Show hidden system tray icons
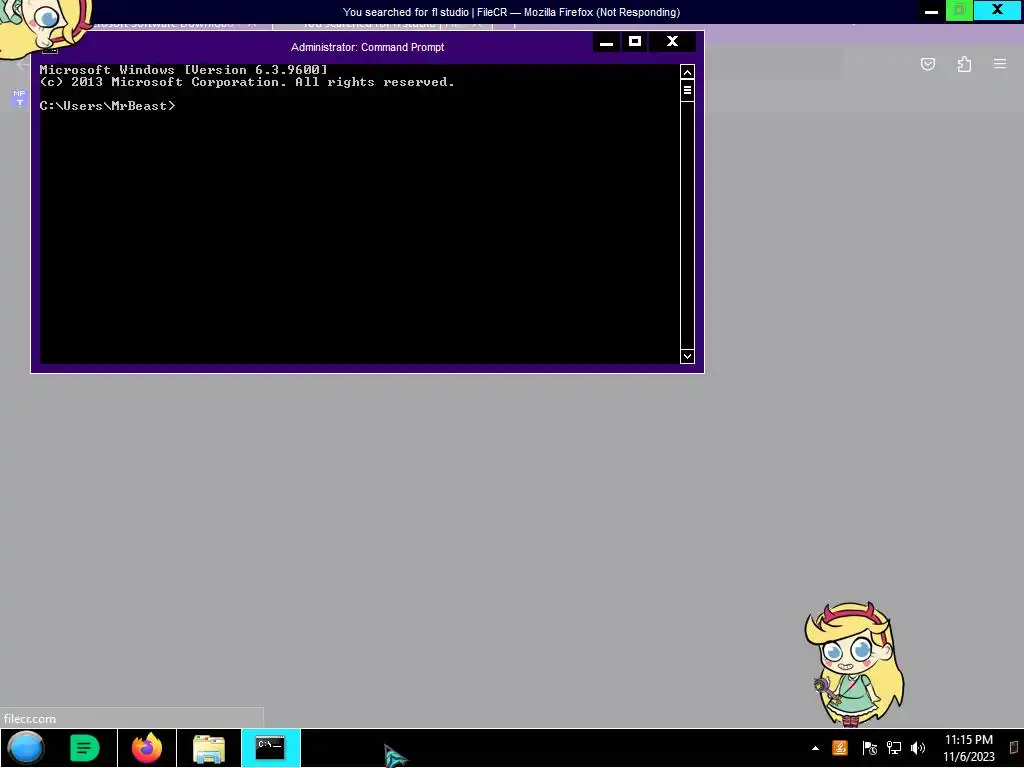This screenshot has width=1024, height=768. click(815, 748)
